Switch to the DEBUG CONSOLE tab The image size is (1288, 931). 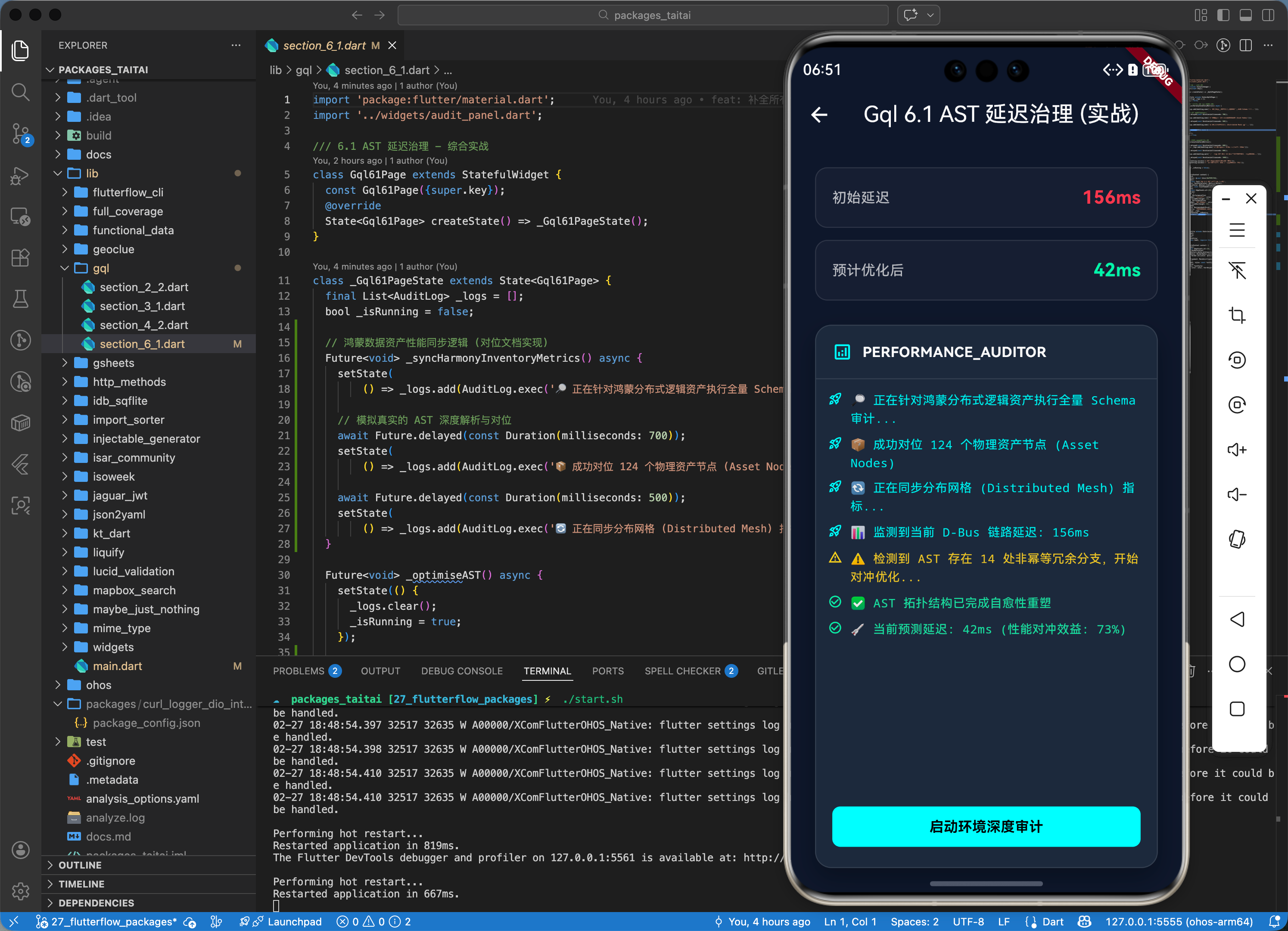(462, 671)
